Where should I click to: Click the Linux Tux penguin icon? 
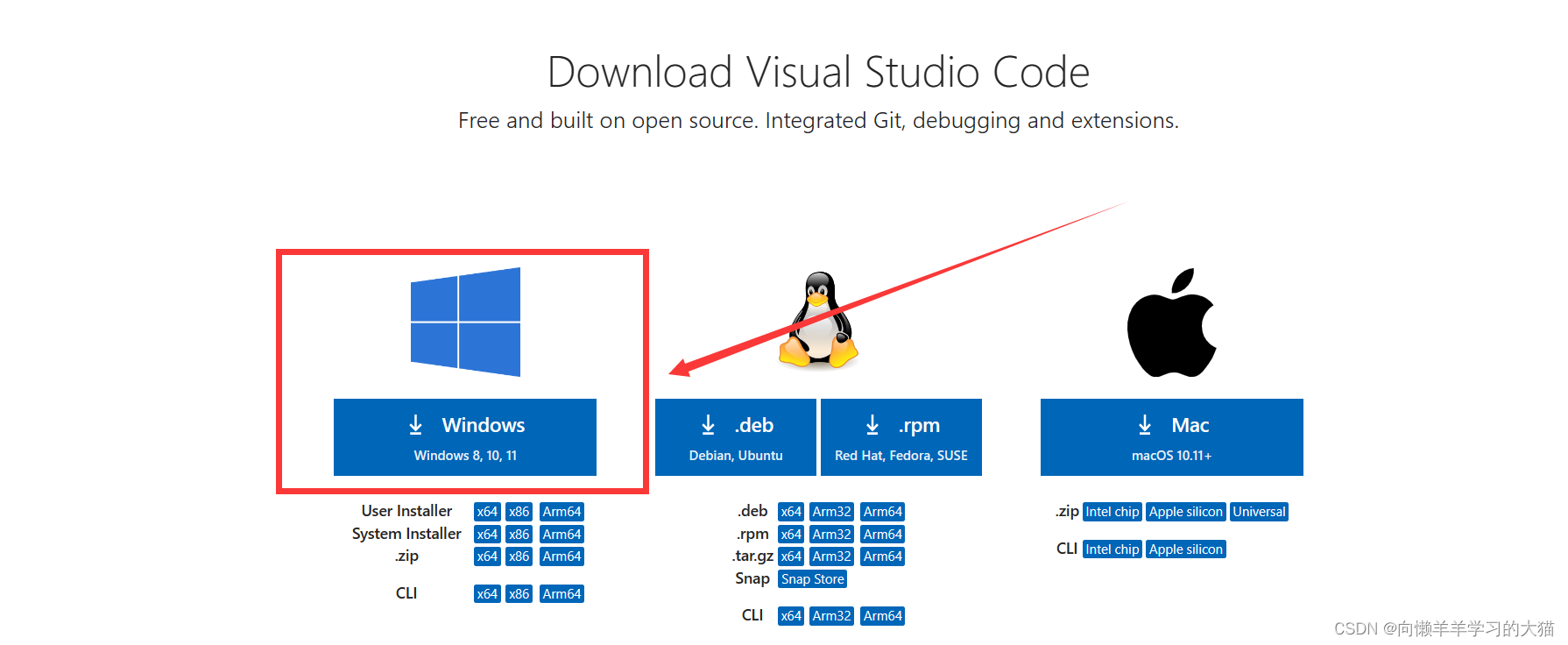(819, 319)
